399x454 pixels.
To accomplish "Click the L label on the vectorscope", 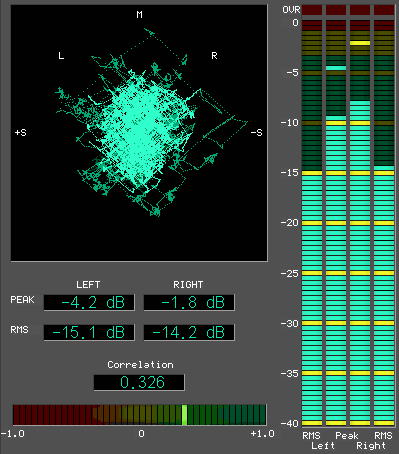I will pos(61,56).
